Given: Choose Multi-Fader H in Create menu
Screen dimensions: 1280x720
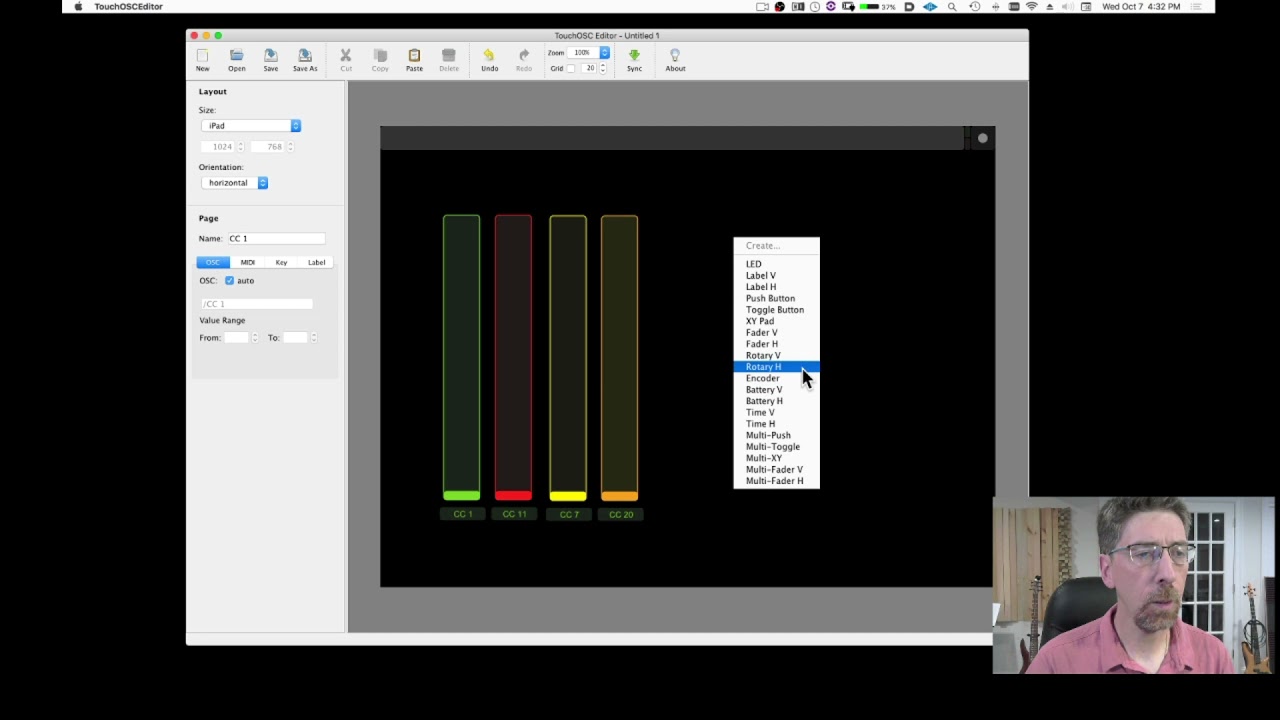Looking at the screenshot, I should pos(776,481).
